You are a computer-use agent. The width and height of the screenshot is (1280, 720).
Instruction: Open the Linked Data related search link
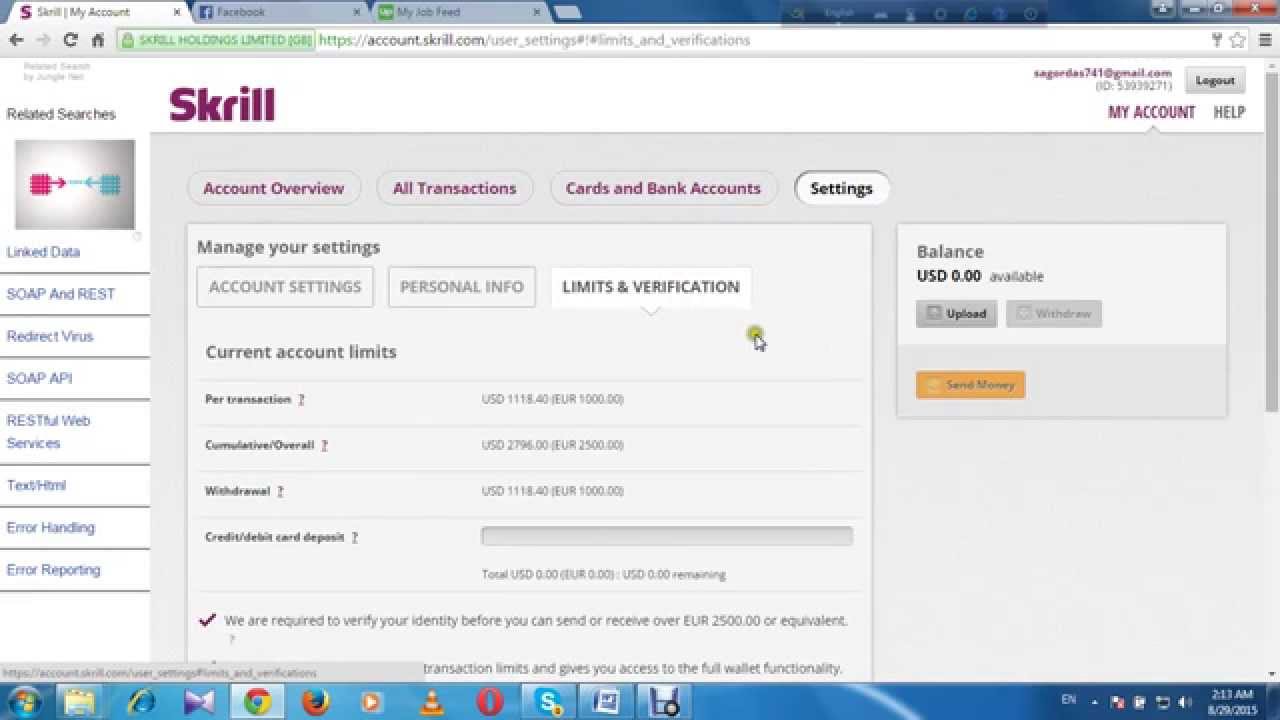pyautogui.click(x=43, y=252)
